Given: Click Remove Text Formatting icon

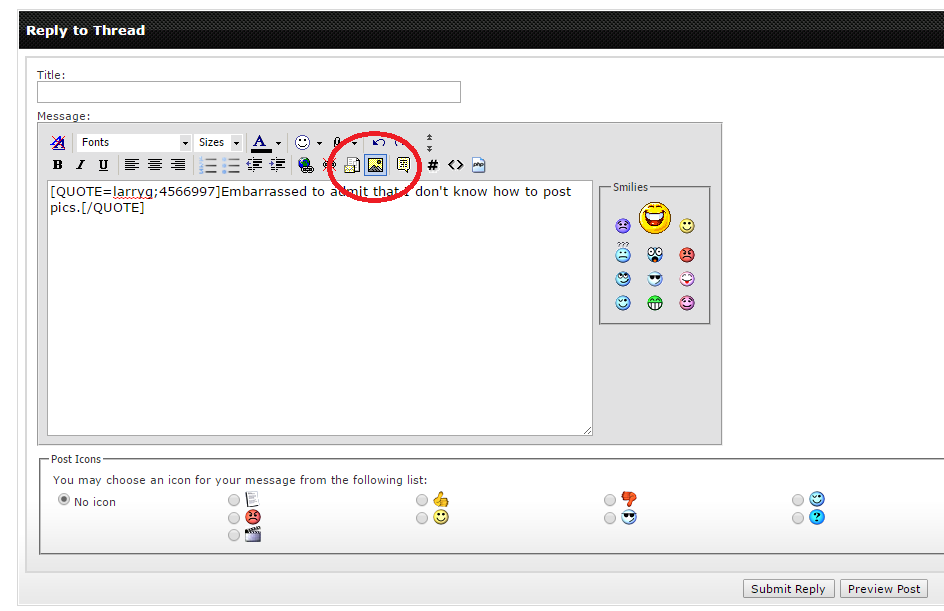Looking at the screenshot, I should coord(58,143).
